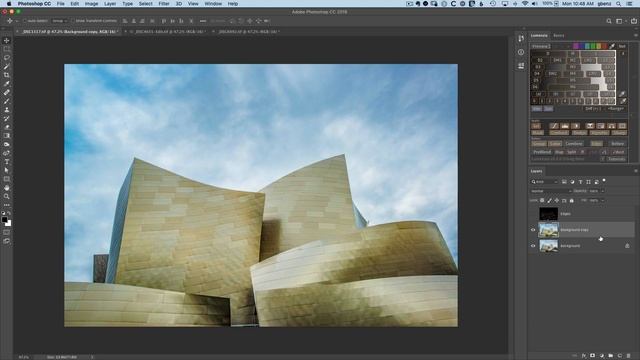Select the Lasso tool
This screenshot has height=360, width=640.
[x=7, y=58]
